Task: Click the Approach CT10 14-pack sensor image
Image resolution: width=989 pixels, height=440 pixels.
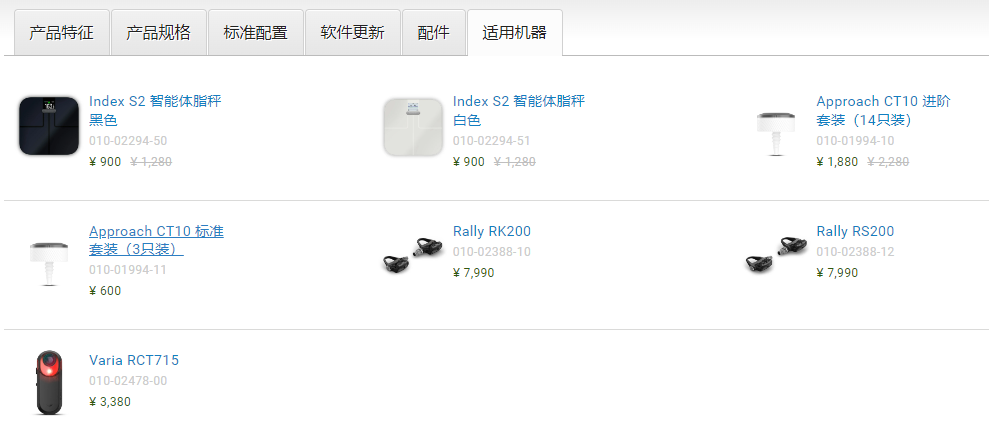Action: point(776,133)
